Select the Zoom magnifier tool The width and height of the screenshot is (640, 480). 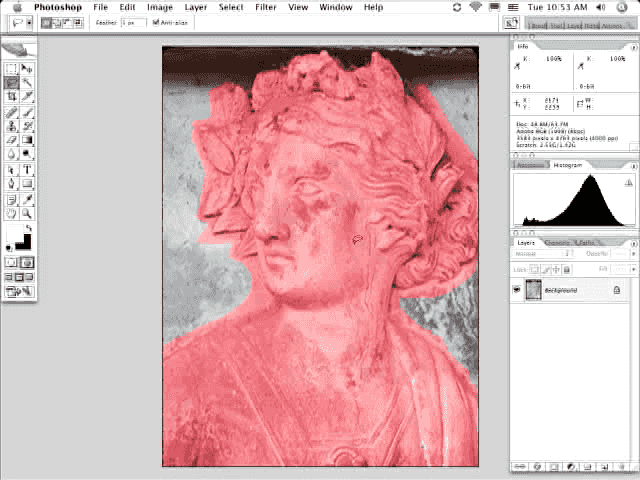(27, 213)
